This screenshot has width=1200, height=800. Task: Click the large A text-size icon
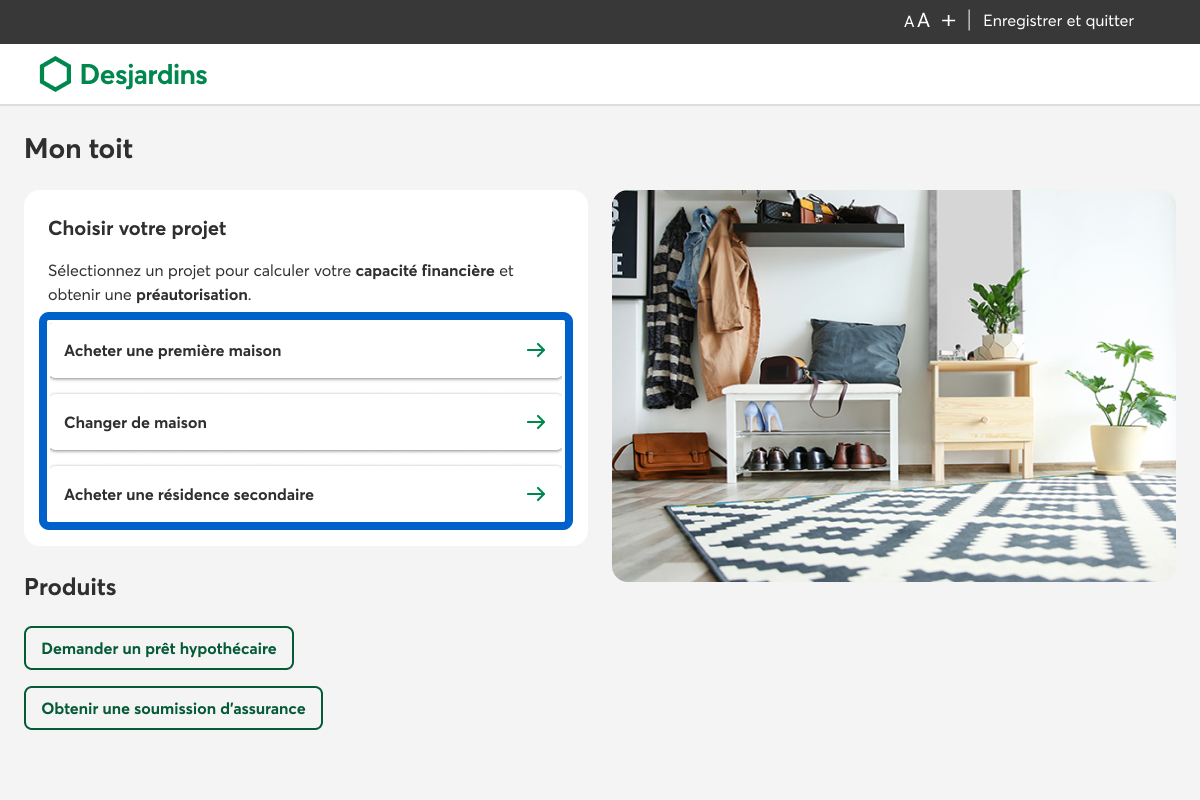coord(923,21)
